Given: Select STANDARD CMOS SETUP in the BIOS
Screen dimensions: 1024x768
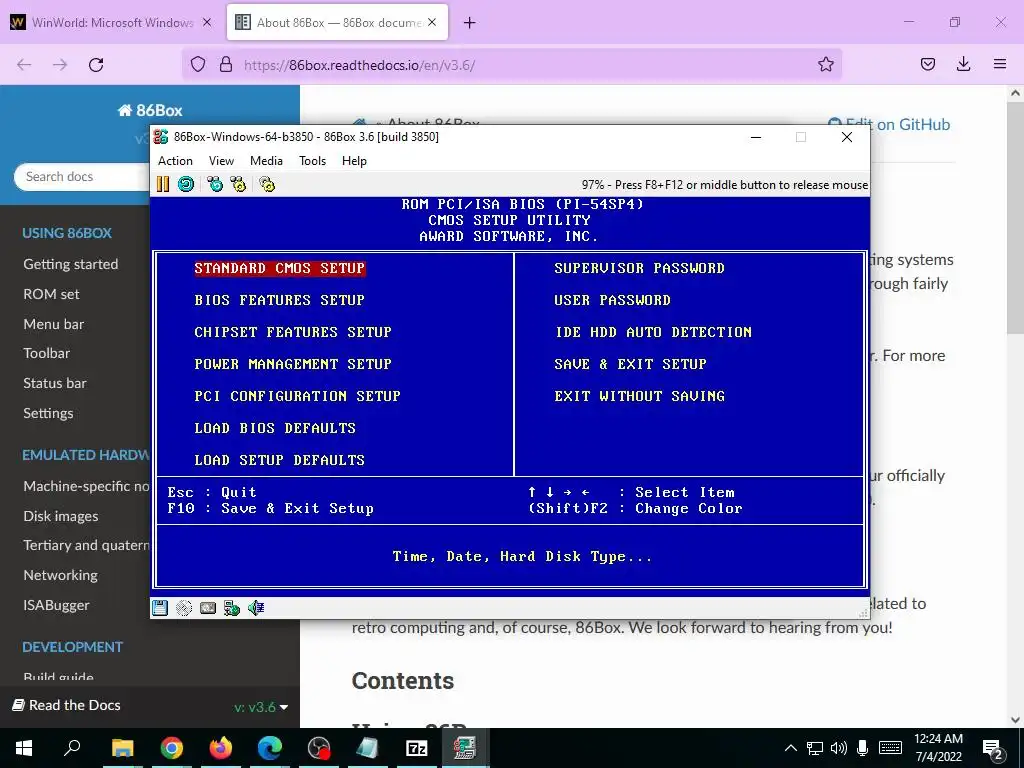Looking at the screenshot, I should [x=280, y=268].
